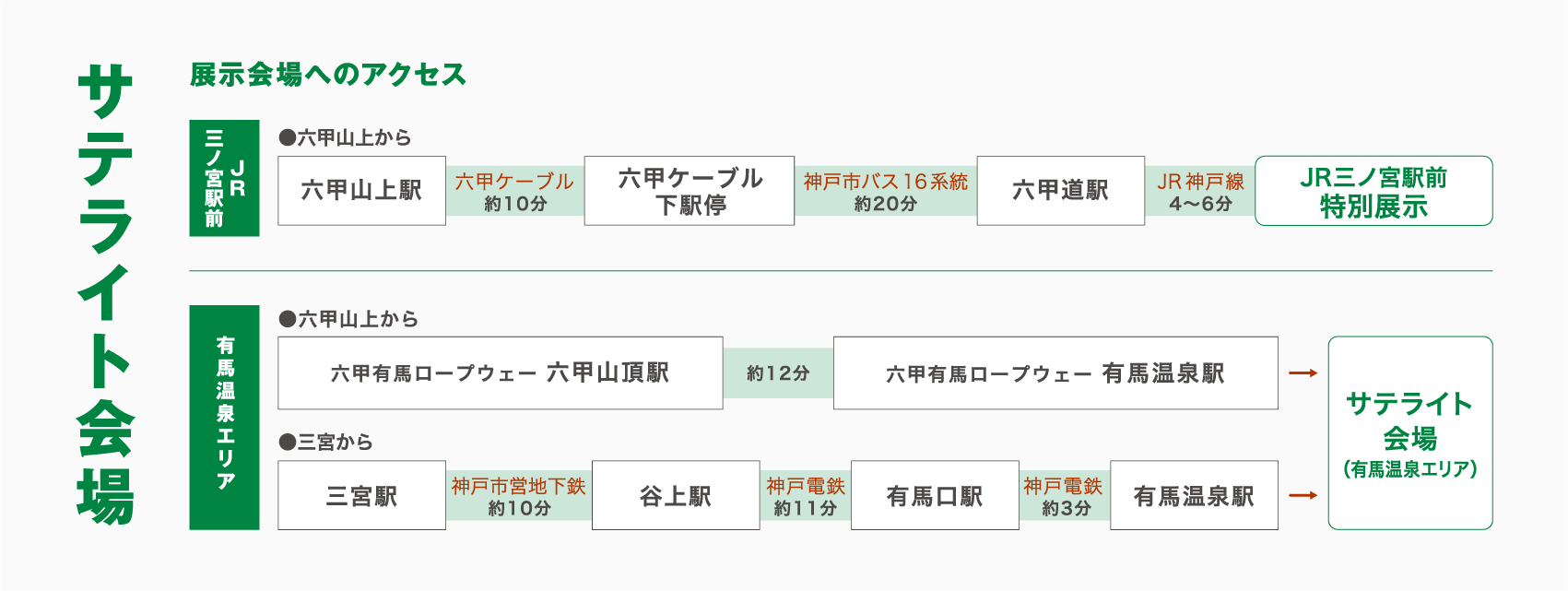
Task: Click the 六甲有馬ロープウェー 有馬温泉駅 box
Action: 1055,373
